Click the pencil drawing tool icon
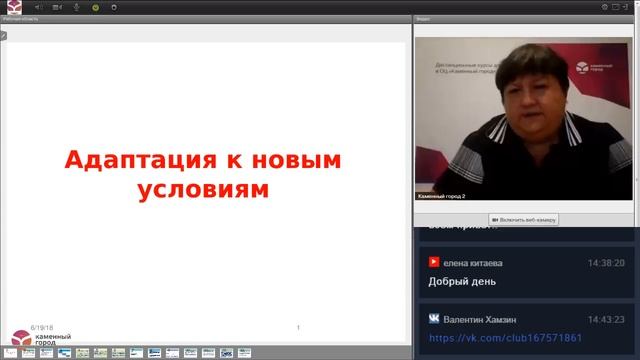640x360 pixels. [x=3, y=36]
